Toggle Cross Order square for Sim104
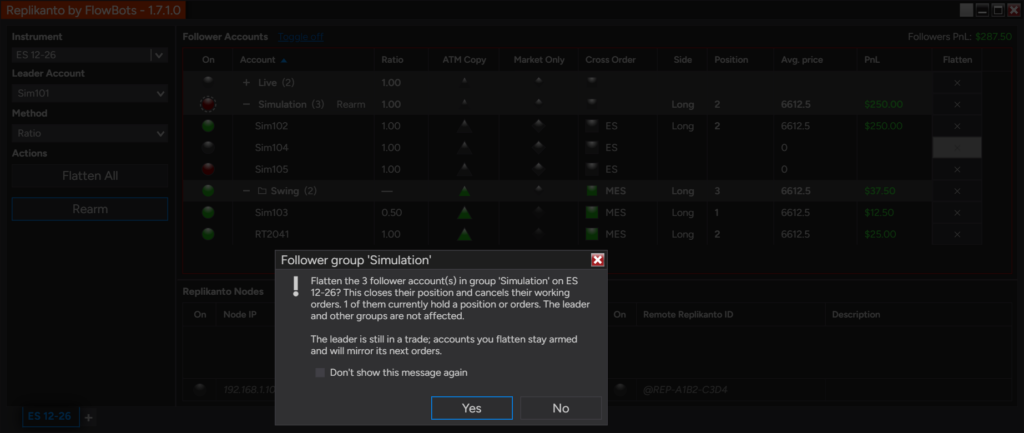 [592, 148]
